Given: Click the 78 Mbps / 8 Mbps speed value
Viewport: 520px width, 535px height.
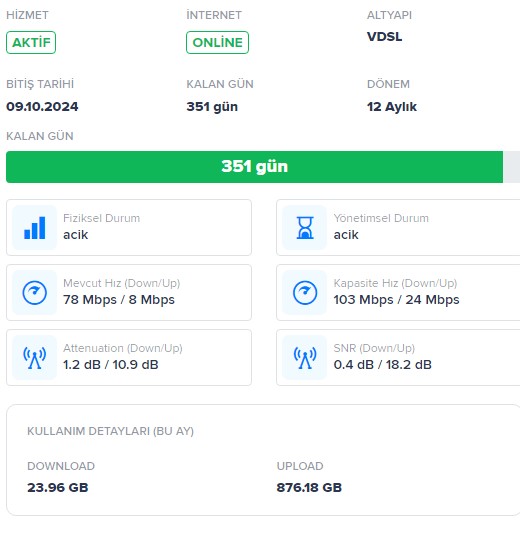Looking at the screenshot, I should point(119,300).
